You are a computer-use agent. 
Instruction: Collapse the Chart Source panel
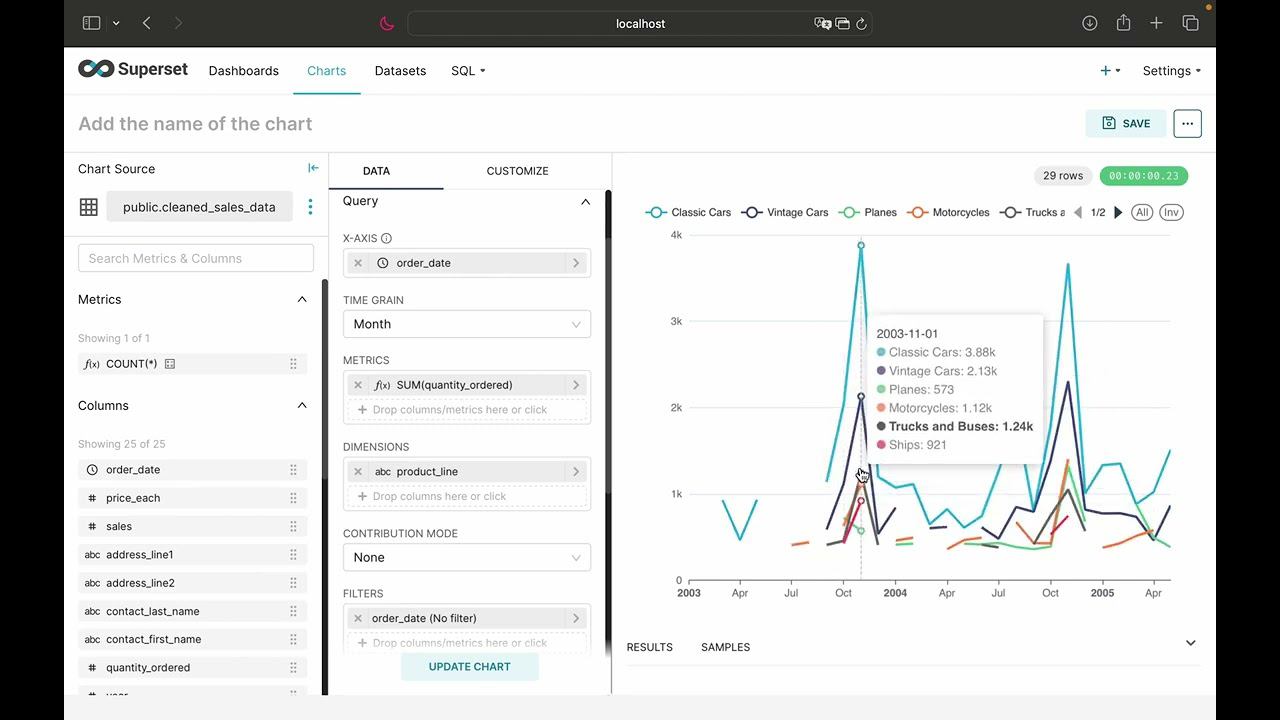click(313, 168)
